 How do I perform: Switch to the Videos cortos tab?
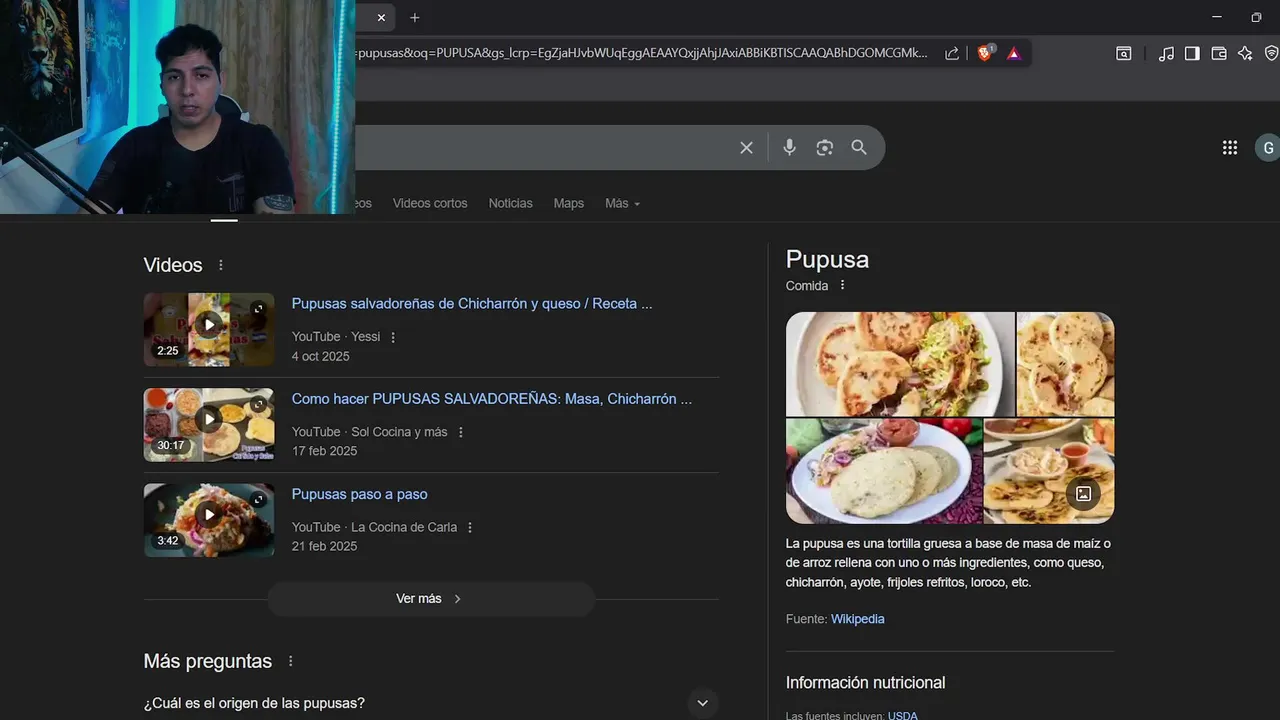[430, 203]
